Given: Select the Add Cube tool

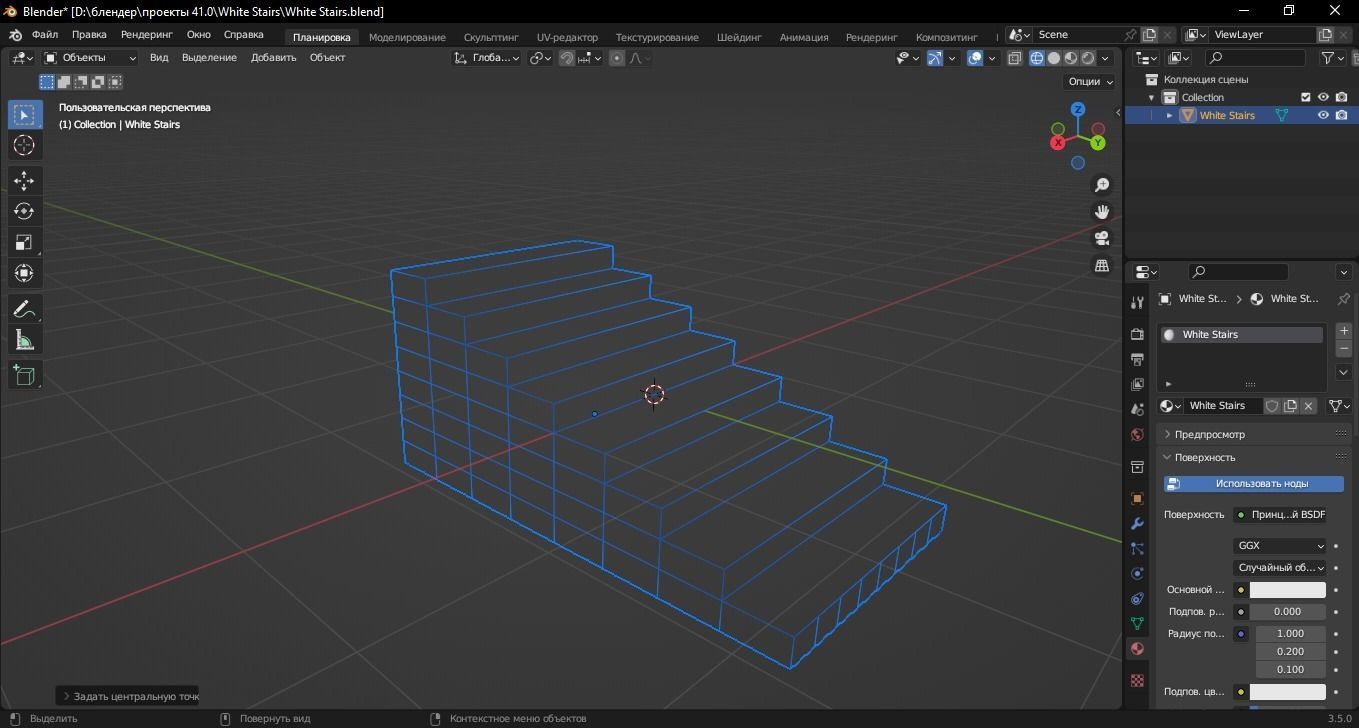Looking at the screenshot, I should click(24, 375).
